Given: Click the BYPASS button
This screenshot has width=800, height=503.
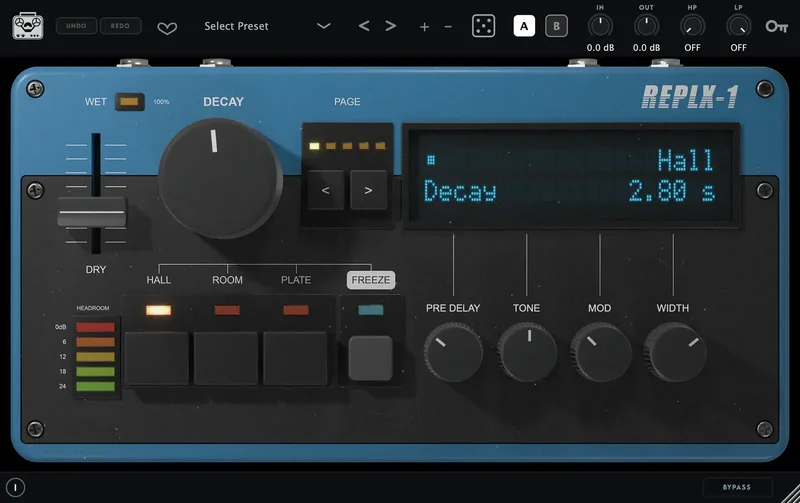Looking at the screenshot, I should pos(737,487).
